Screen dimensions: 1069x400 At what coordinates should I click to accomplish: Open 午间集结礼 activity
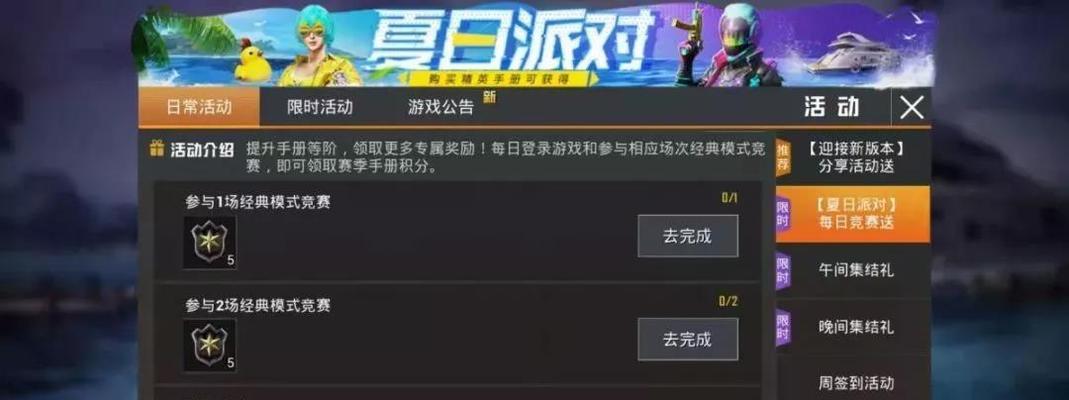coord(856,271)
